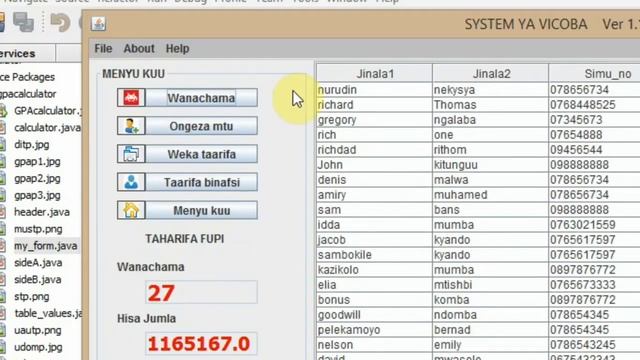The image size is (640, 360).
Task: Click the calculator.java file icon
Action: click(x=2, y=128)
